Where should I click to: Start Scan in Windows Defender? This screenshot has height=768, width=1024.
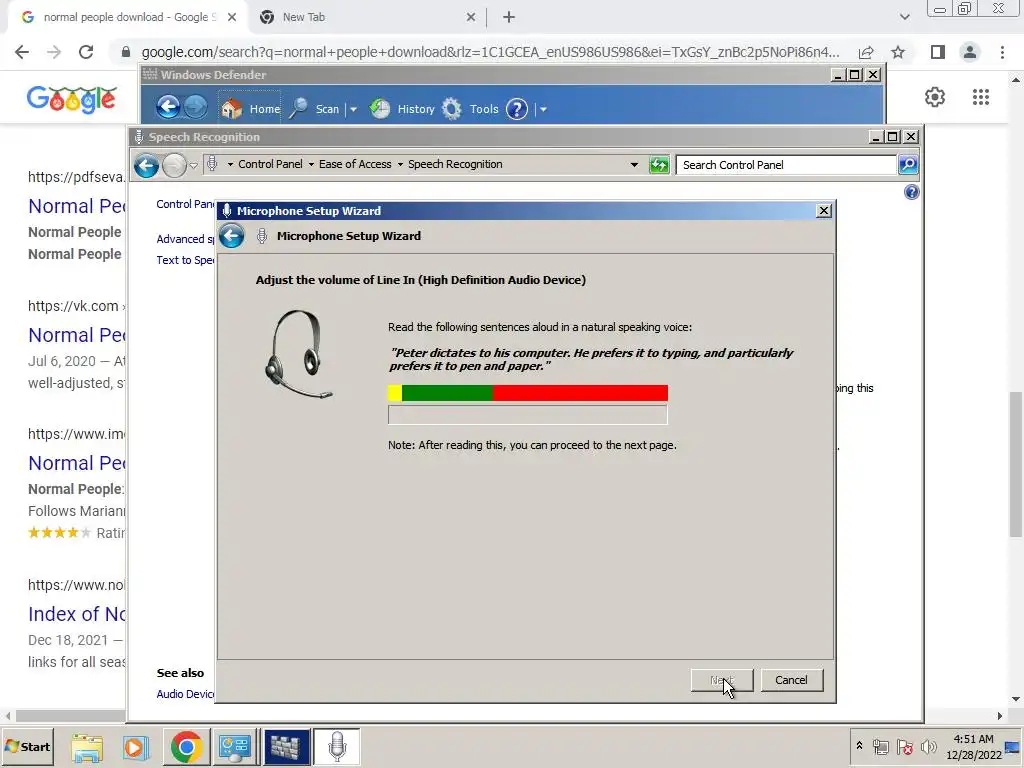click(x=315, y=108)
